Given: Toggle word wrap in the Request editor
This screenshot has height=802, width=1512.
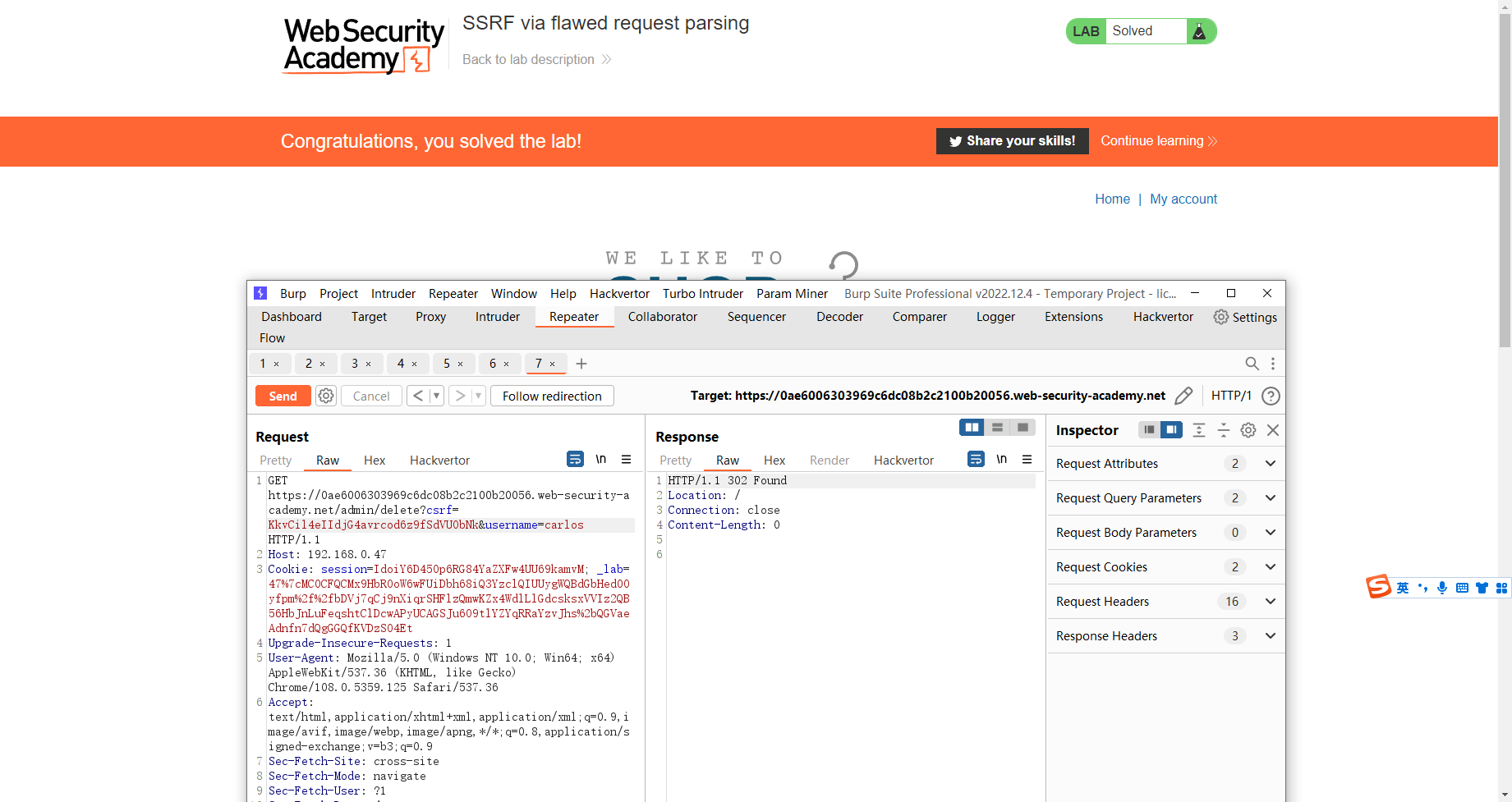Looking at the screenshot, I should (x=574, y=459).
